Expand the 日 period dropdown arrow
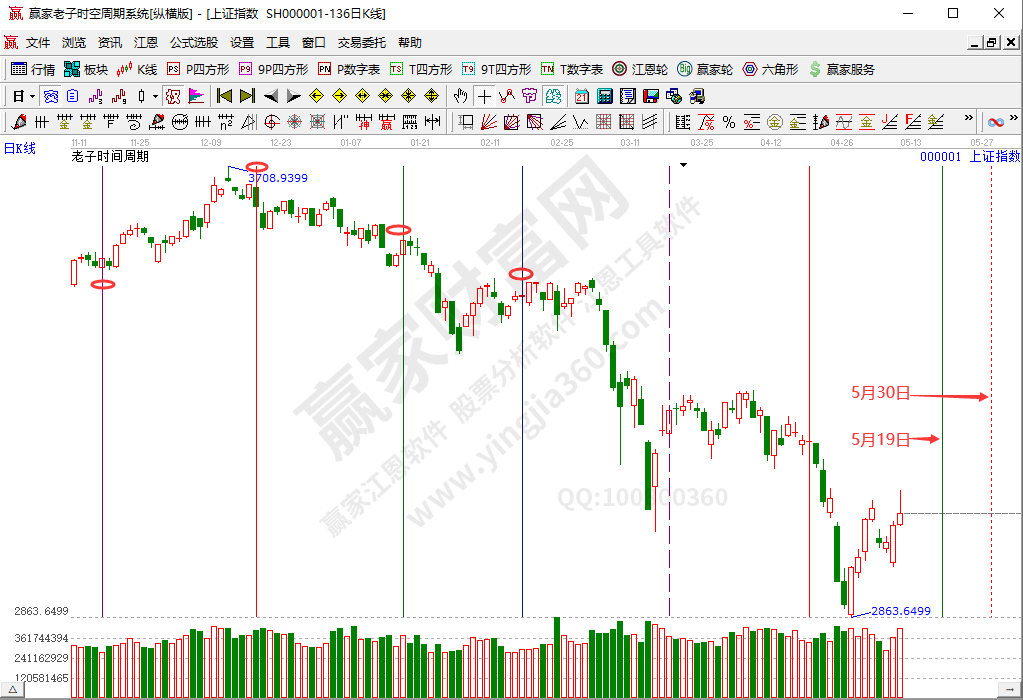This screenshot has width=1023, height=700. [32, 96]
